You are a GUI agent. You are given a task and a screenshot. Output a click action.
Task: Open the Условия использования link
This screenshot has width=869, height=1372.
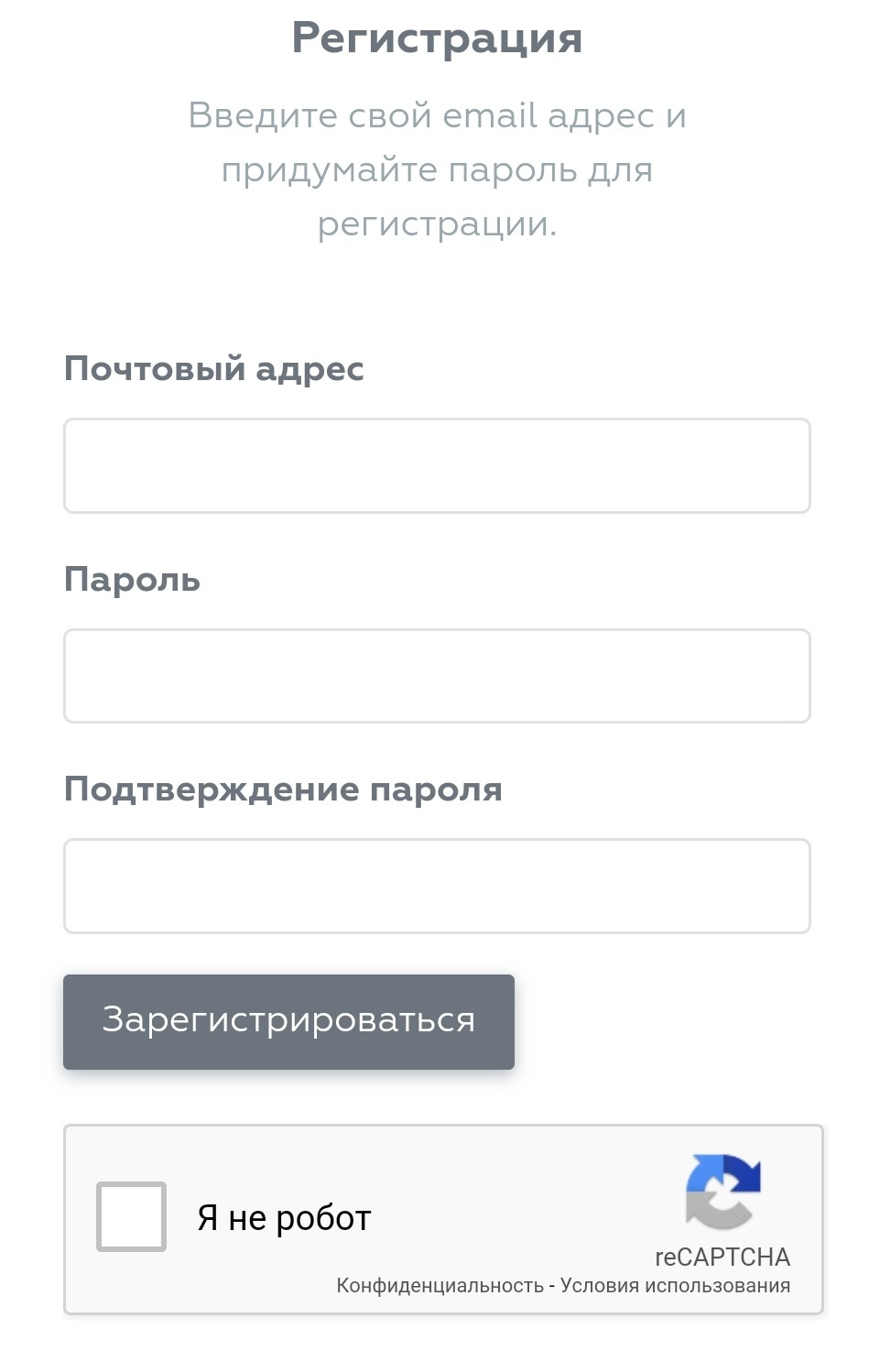point(675,1286)
